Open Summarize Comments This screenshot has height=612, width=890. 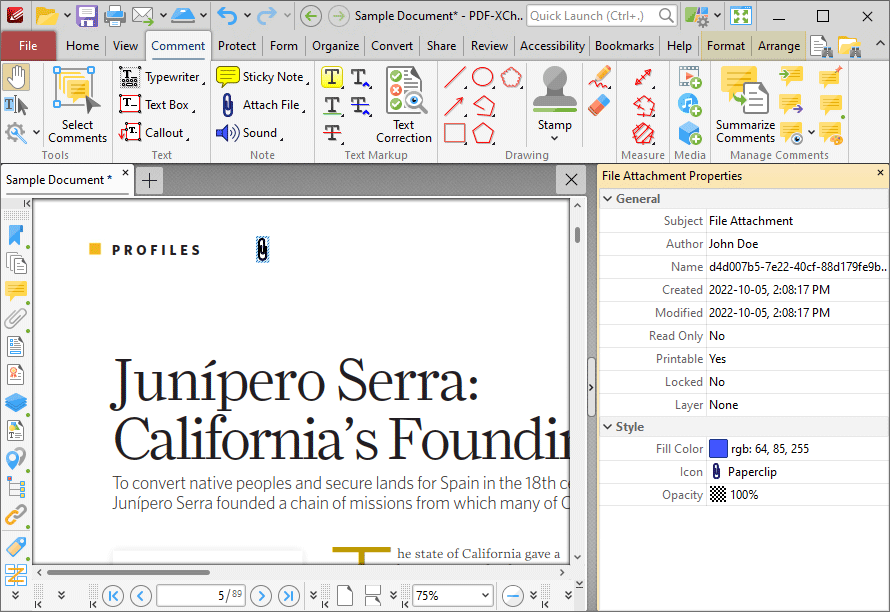pos(745,104)
